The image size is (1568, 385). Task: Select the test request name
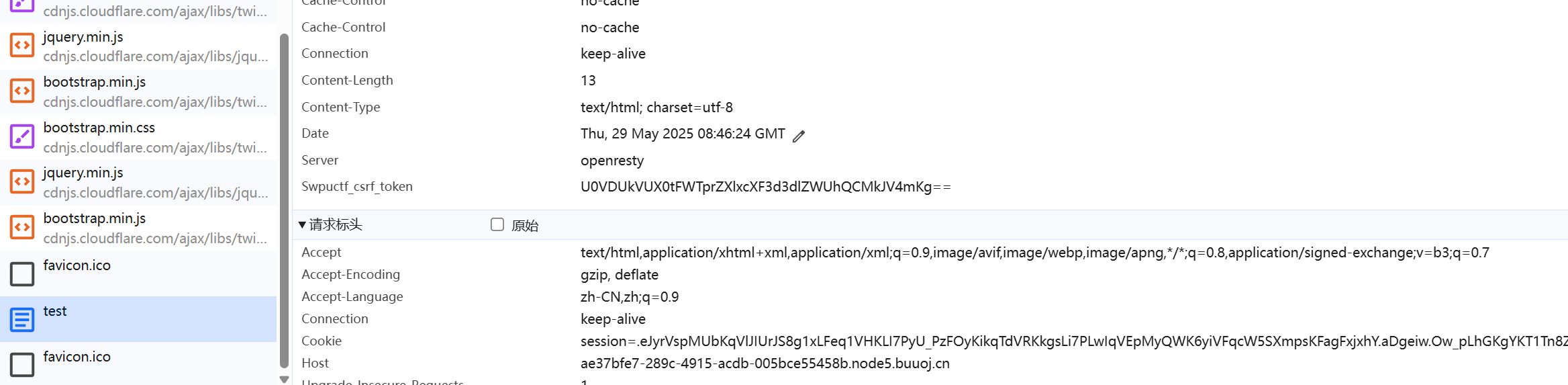click(55, 311)
